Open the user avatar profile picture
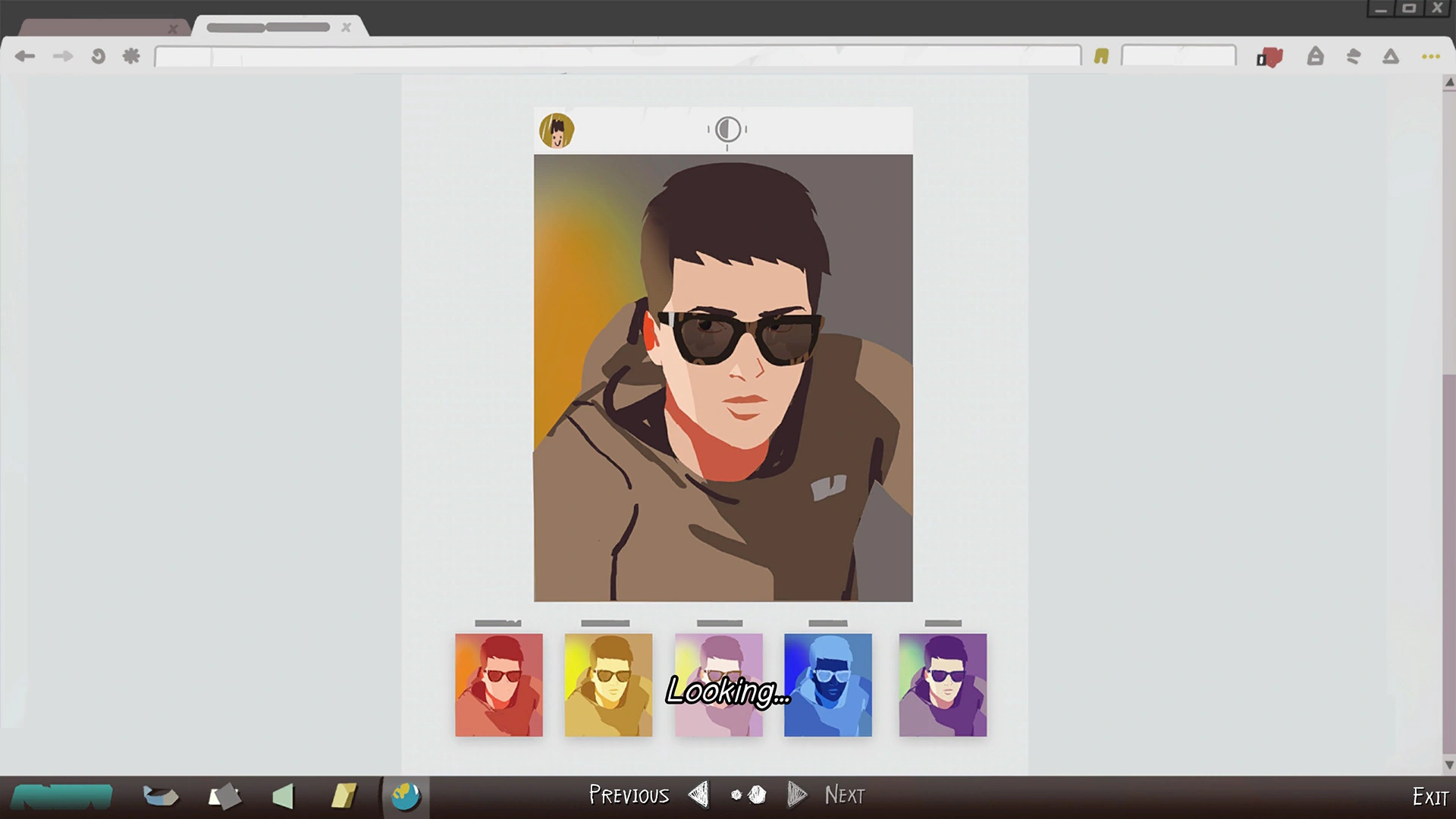The image size is (1456, 819). click(x=557, y=130)
